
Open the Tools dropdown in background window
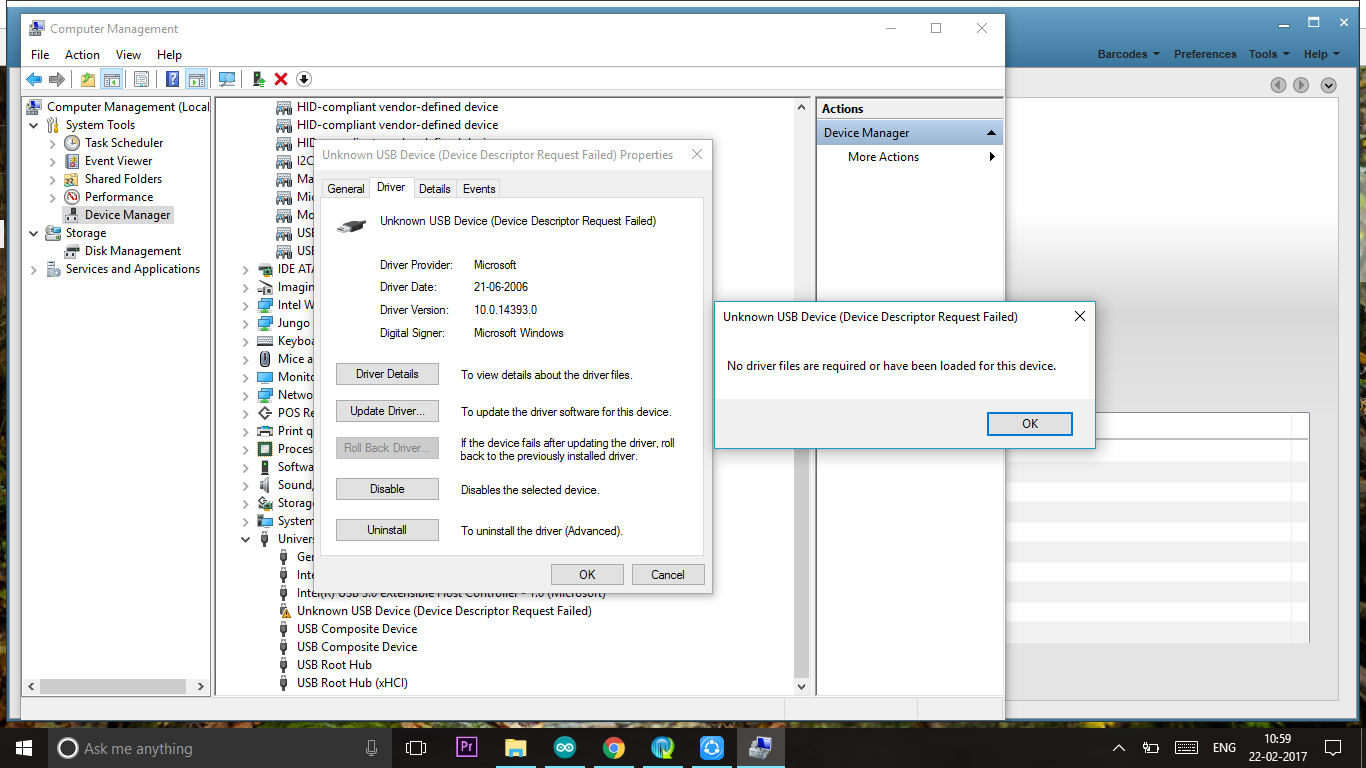click(x=1269, y=54)
